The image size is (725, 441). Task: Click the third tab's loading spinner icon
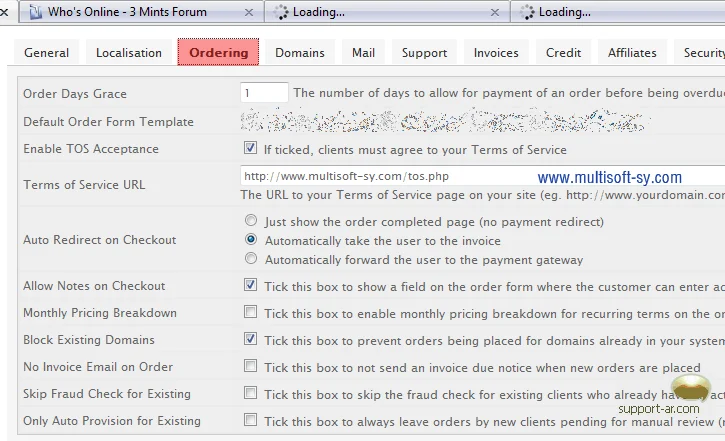click(x=525, y=12)
